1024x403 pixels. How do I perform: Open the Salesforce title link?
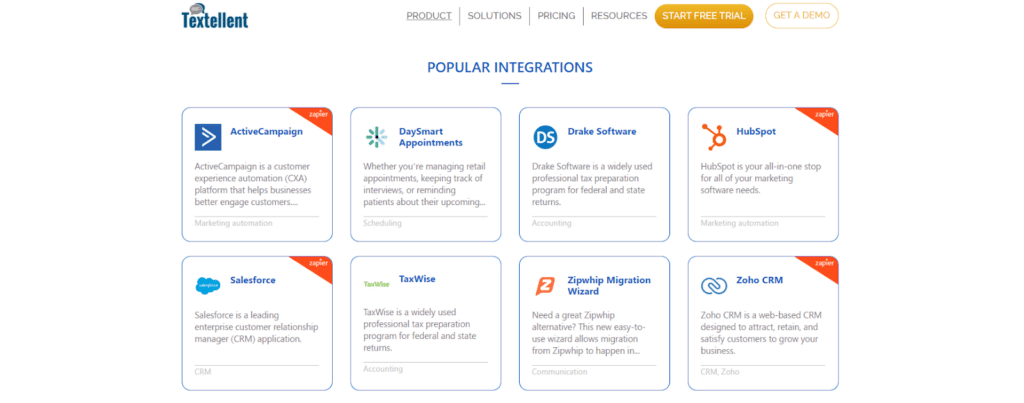tap(253, 280)
